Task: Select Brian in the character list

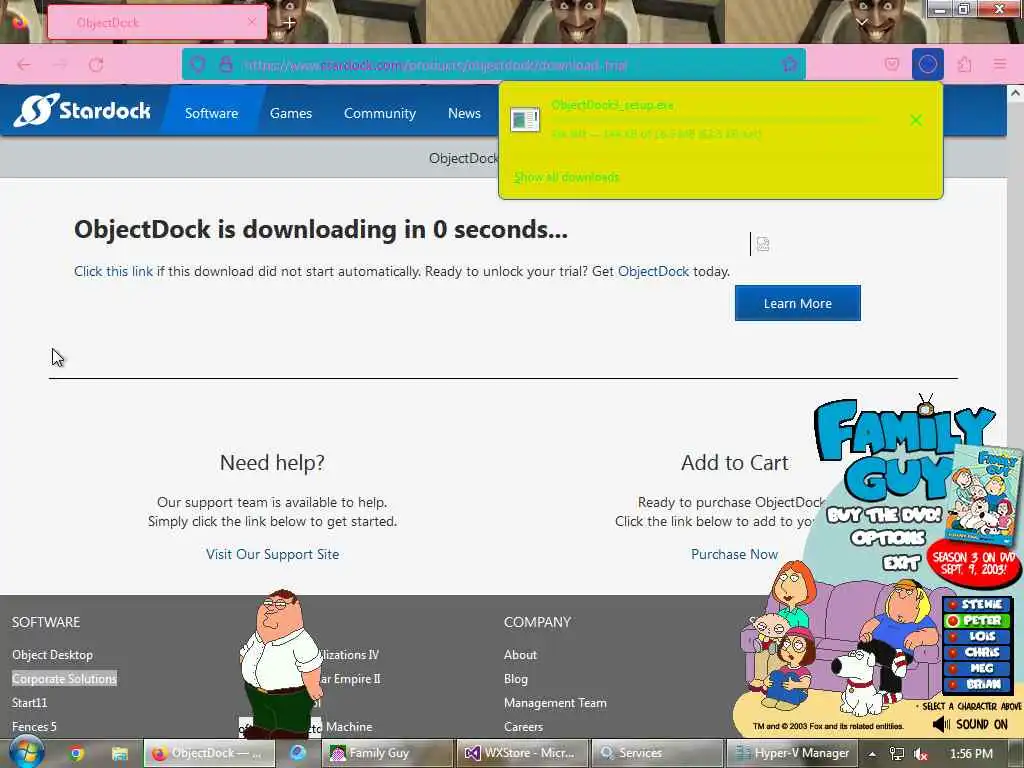Action: tap(976, 684)
